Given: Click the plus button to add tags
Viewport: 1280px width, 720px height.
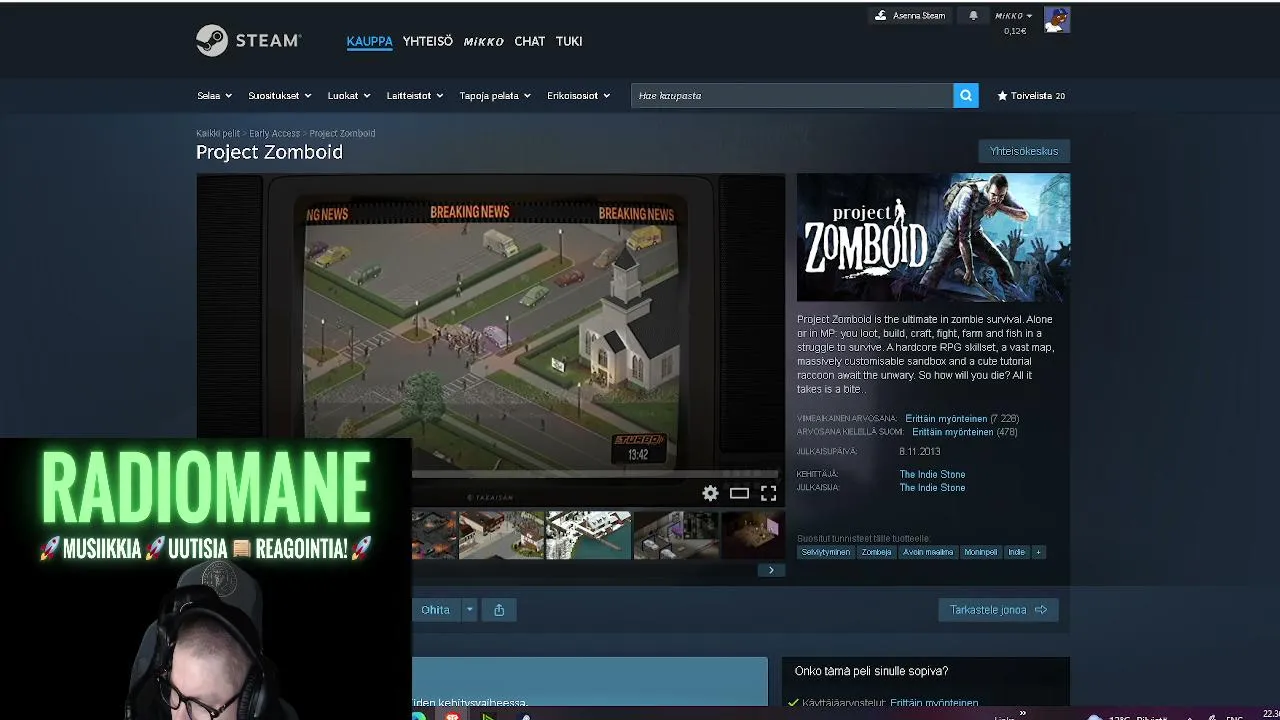Looking at the screenshot, I should tap(1038, 552).
